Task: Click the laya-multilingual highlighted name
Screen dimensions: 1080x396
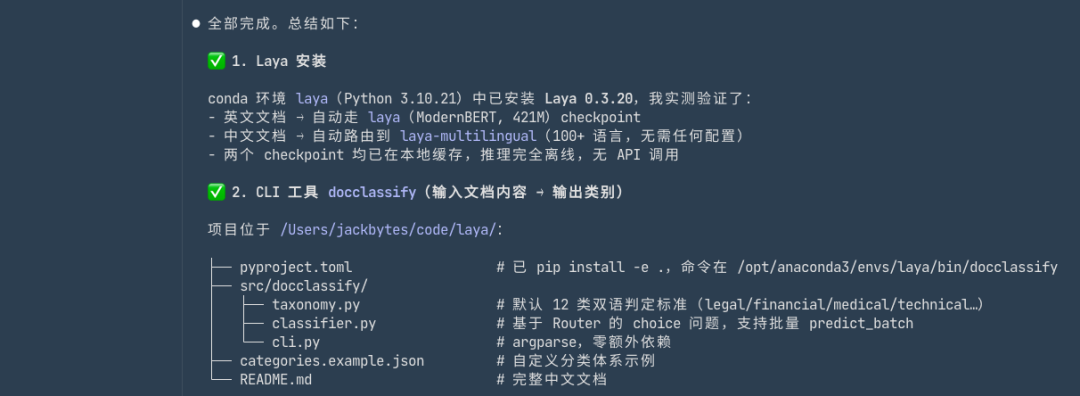Action: pos(468,136)
